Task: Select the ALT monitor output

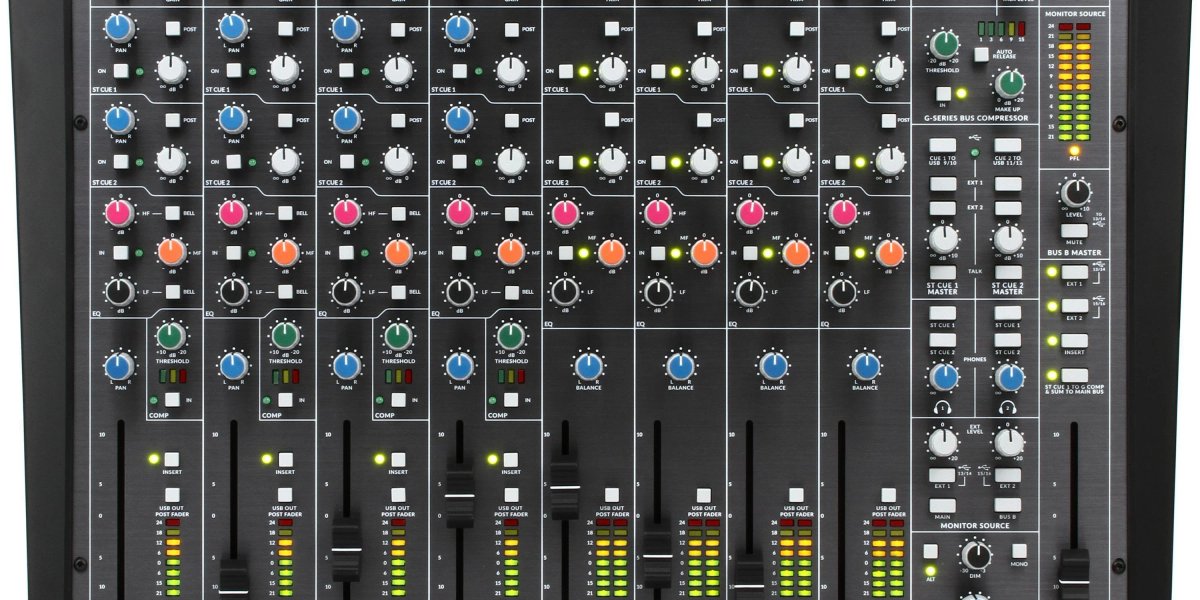Action: (x=930, y=549)
